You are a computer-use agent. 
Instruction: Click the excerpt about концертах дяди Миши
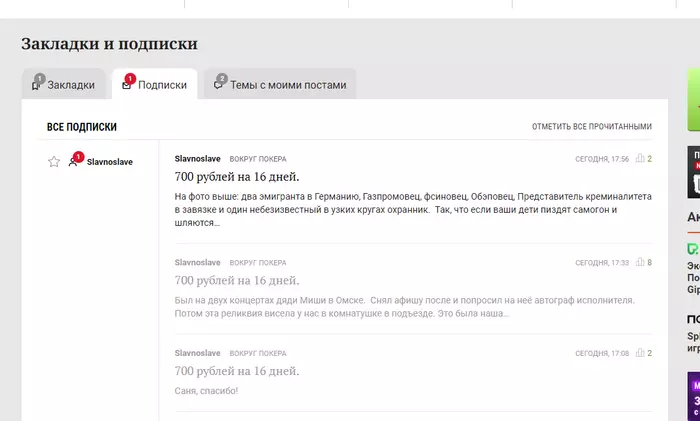tap(404, 307)
